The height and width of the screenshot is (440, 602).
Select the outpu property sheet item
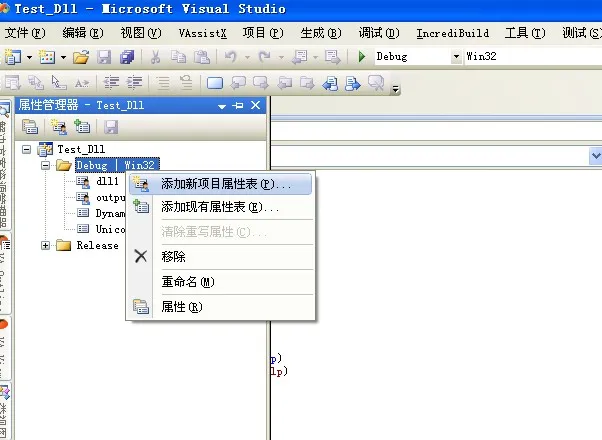[x=111, y=197]
